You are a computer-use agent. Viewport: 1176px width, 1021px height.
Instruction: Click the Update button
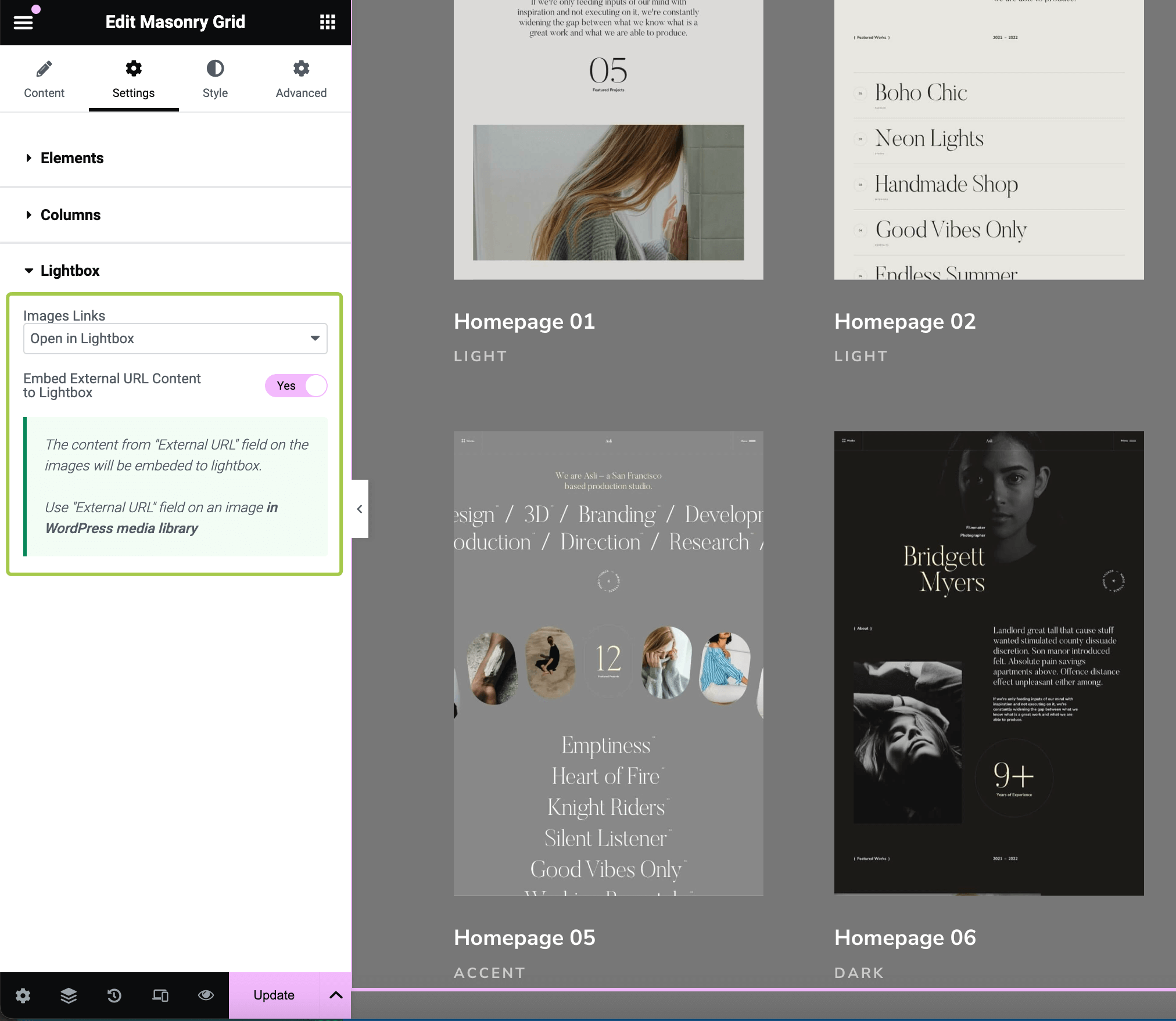click(x=274, y=995)
